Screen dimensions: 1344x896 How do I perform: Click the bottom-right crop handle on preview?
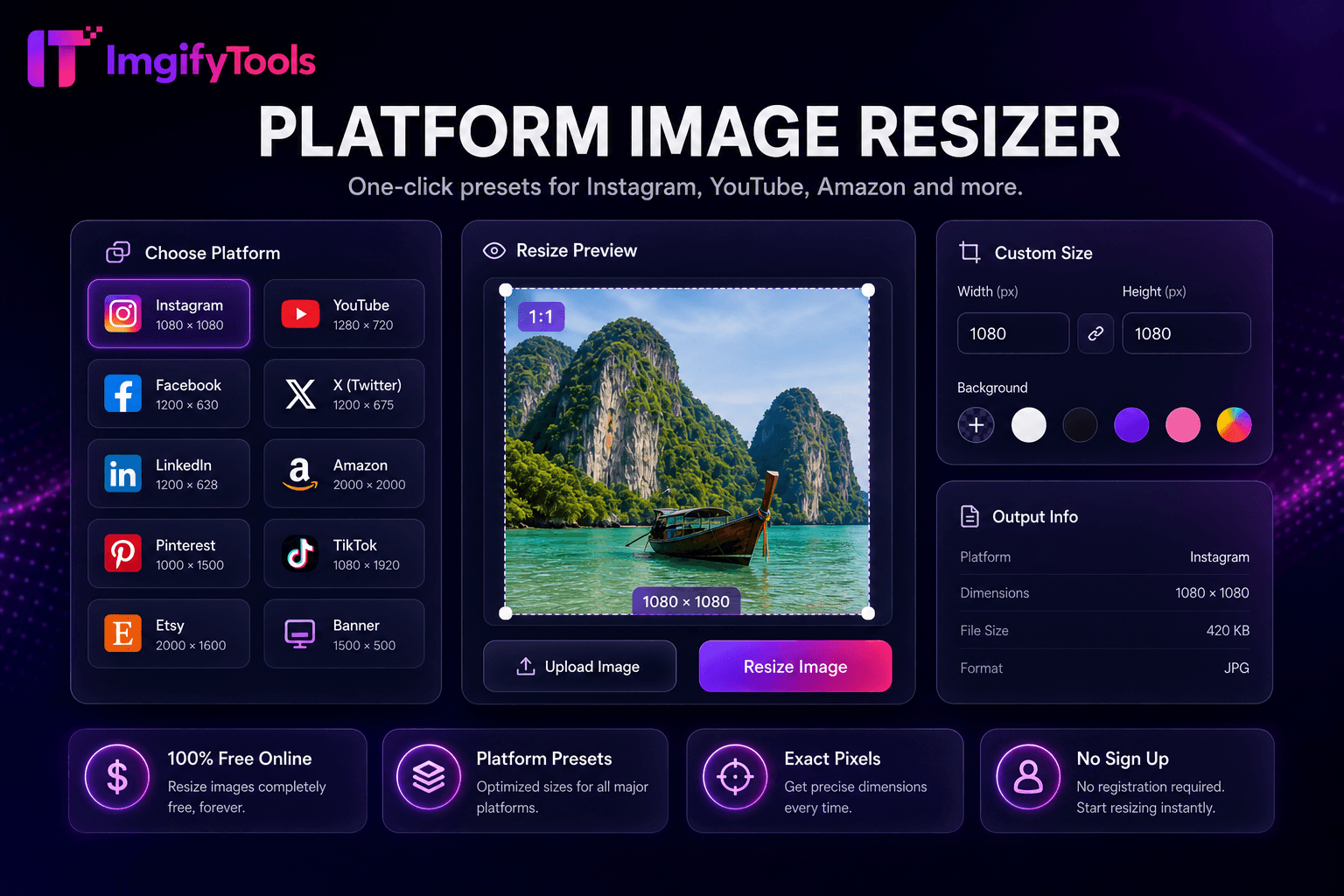pos(868,613)
